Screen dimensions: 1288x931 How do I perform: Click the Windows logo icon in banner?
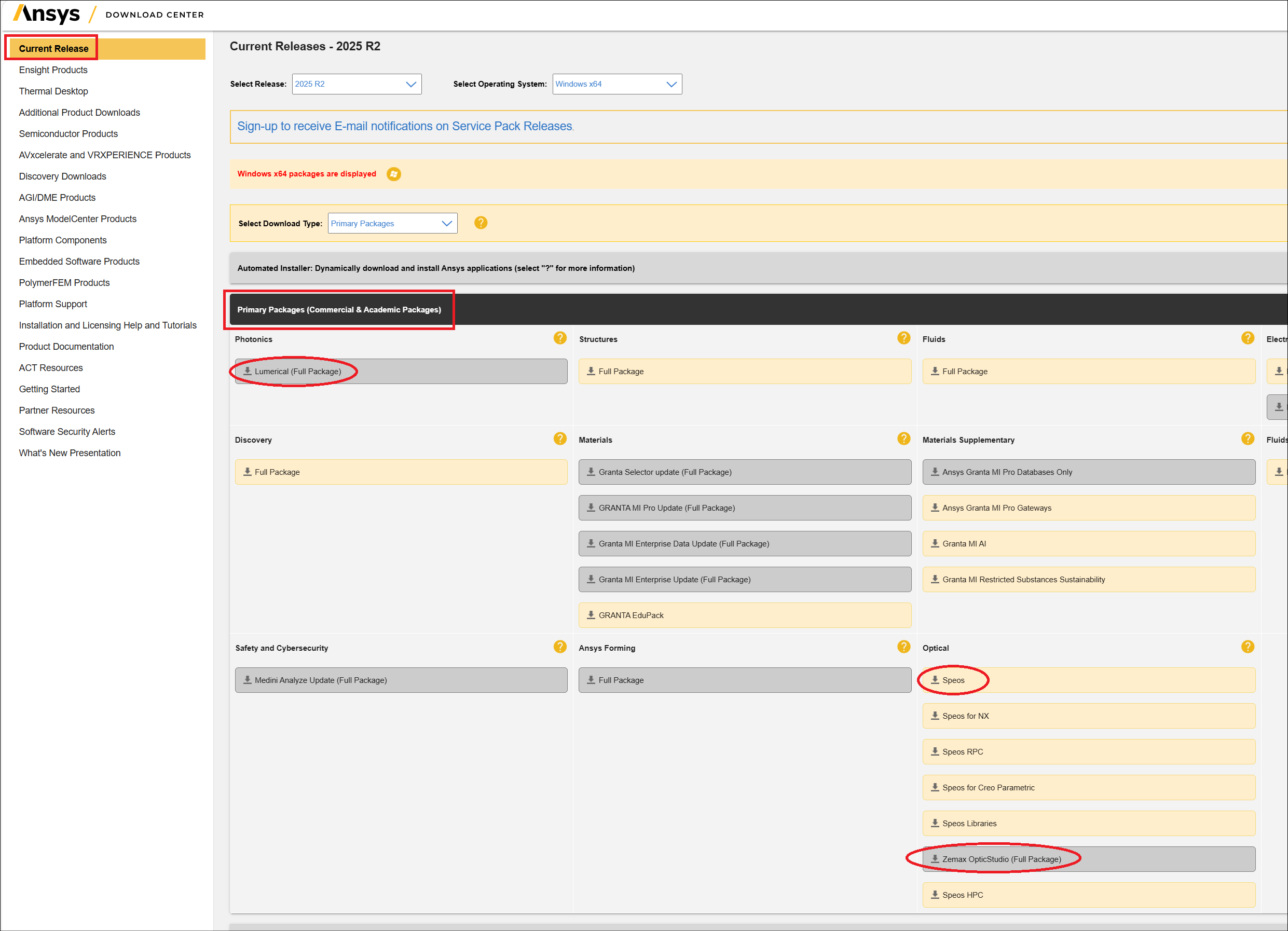point(393,174)
